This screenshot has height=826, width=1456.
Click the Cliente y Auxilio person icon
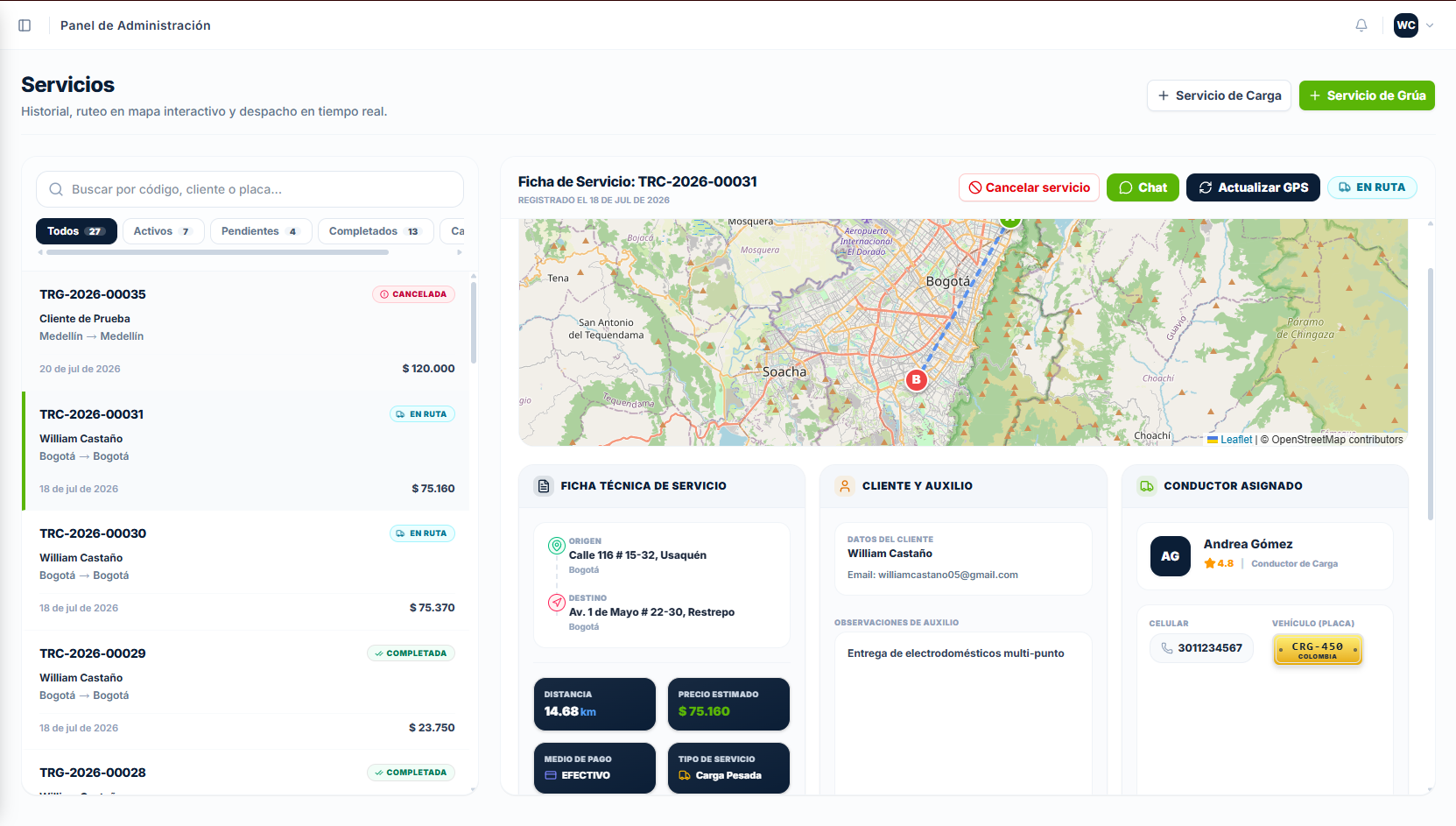pyautogui.click(x=845, y=486)
